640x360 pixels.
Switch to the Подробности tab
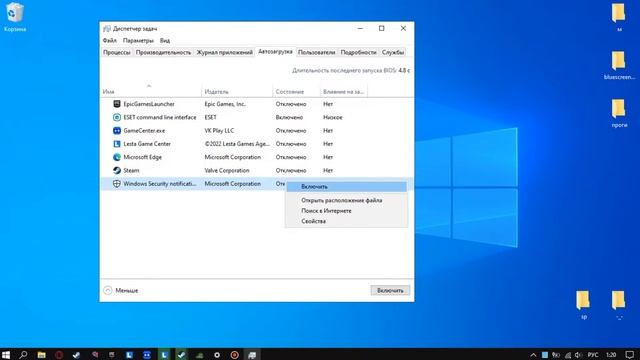coord(358,52)
